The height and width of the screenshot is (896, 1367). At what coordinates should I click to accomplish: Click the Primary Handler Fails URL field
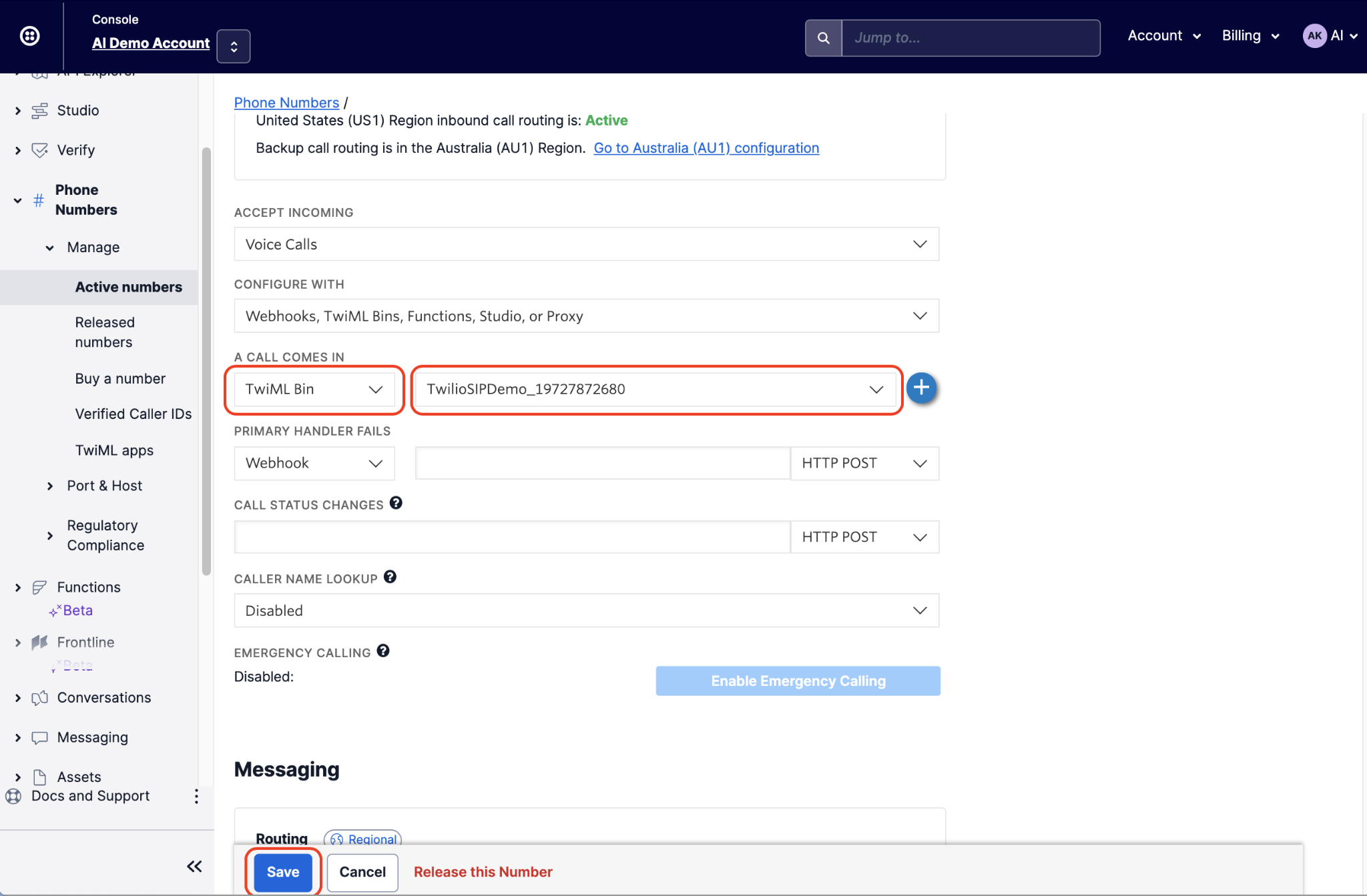pyautogui.click(x=603, y=464)
